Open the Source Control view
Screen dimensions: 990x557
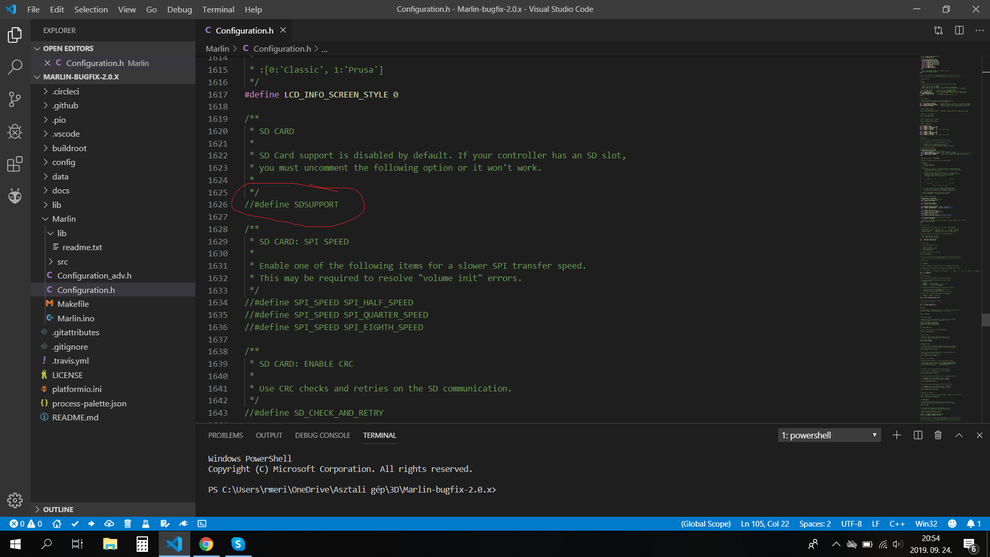pos(15,99)
